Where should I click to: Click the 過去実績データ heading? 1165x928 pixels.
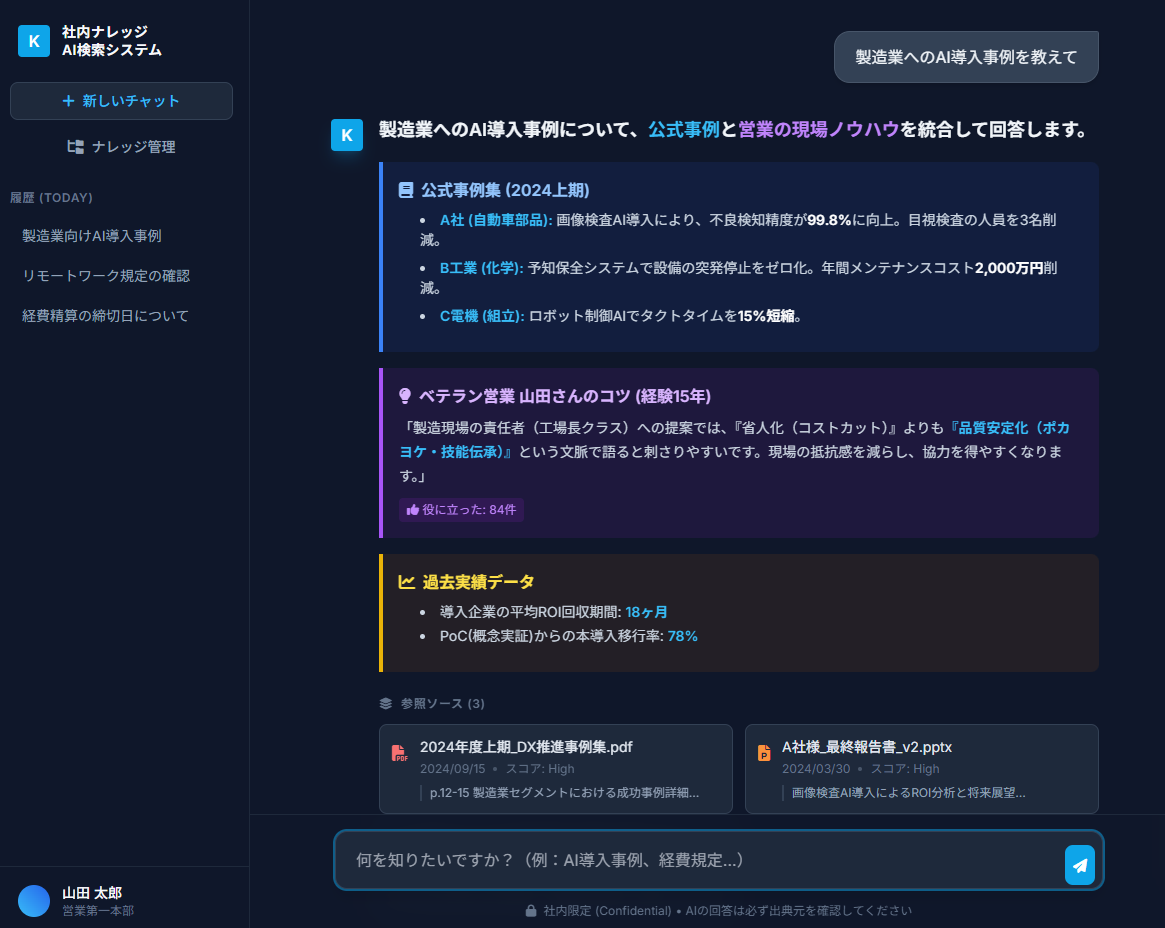pos(478,582)
